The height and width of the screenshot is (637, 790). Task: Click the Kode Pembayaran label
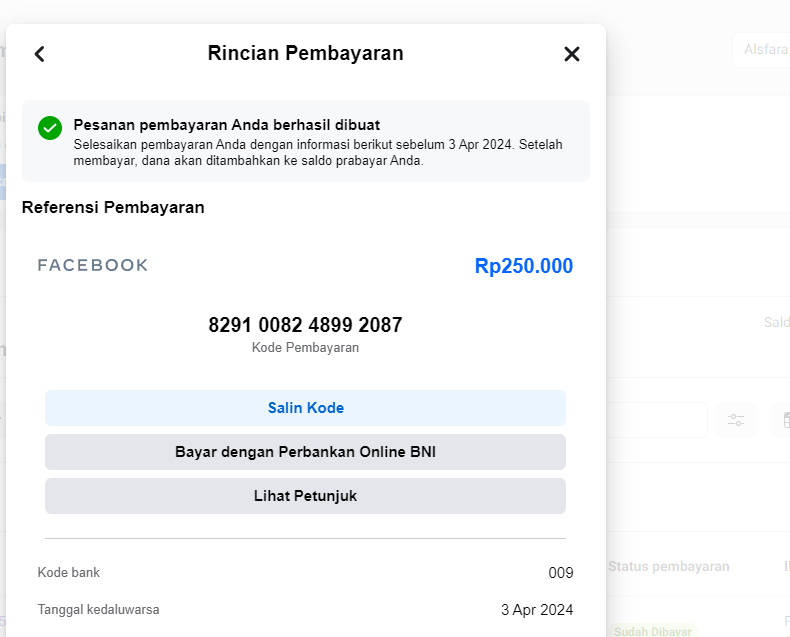pyautogui.click(x=305, y=348)
